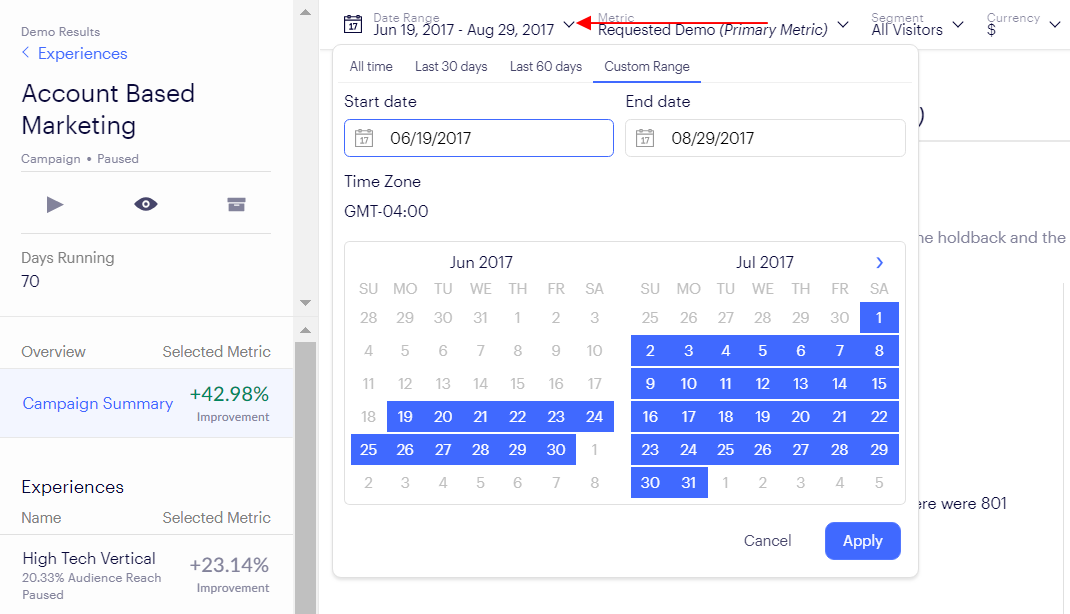
Task: Click the calendar icon in Start date field
Action: [364, 138]
